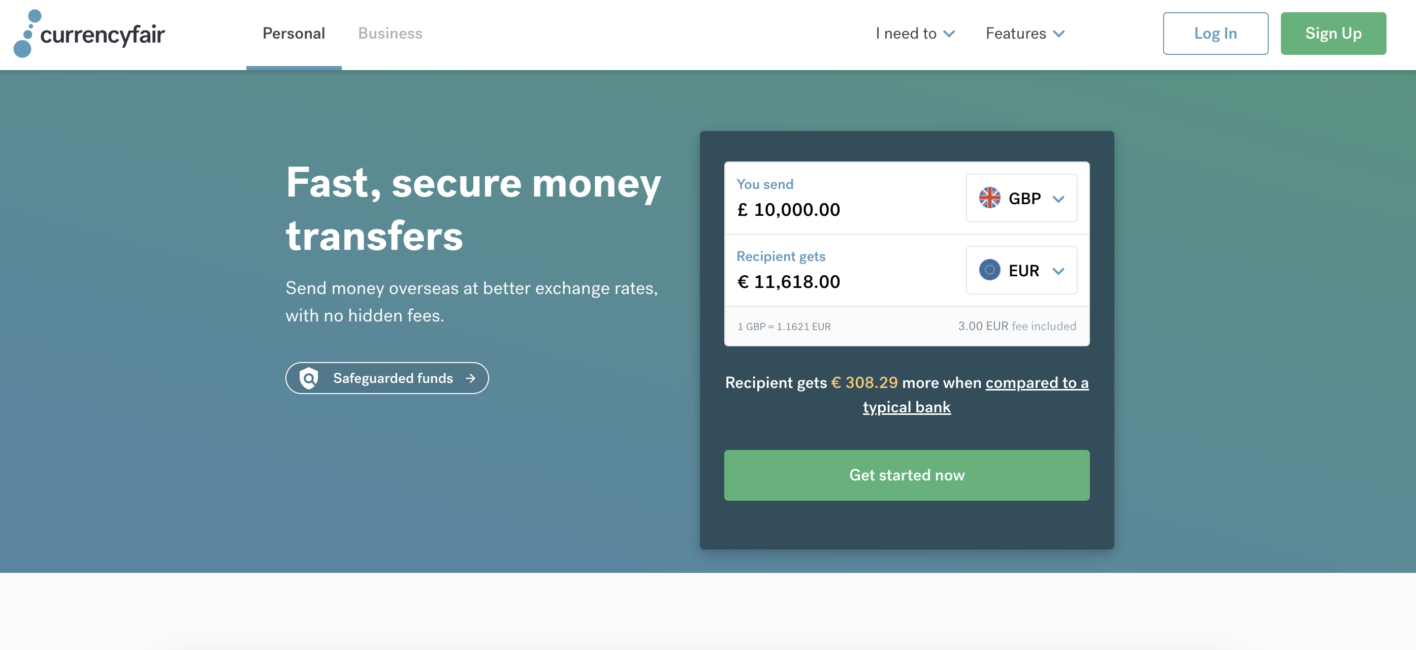Switch to the Personal tab
The width and height of the screenshot is (1416, 650).
pyautogui.click(x=294, y=34)
